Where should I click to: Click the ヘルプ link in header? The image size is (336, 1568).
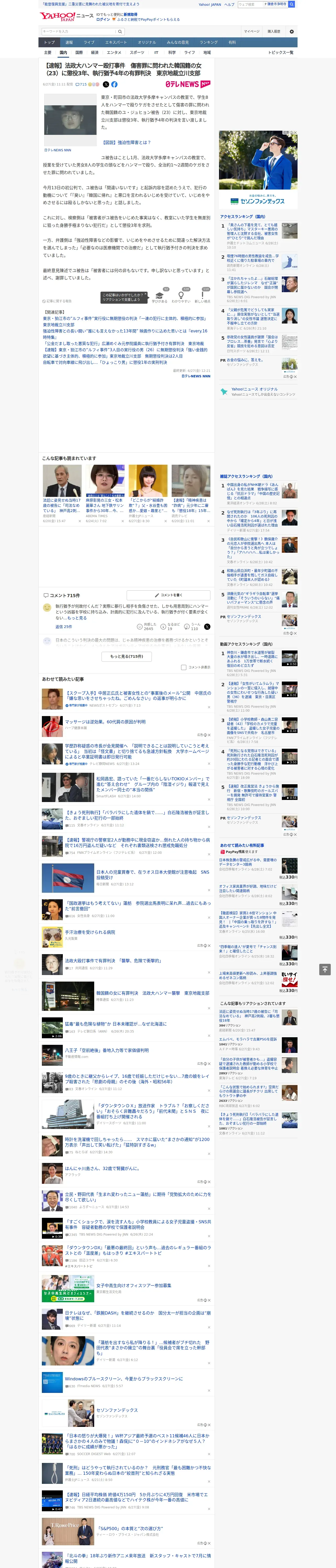(229, 4)
